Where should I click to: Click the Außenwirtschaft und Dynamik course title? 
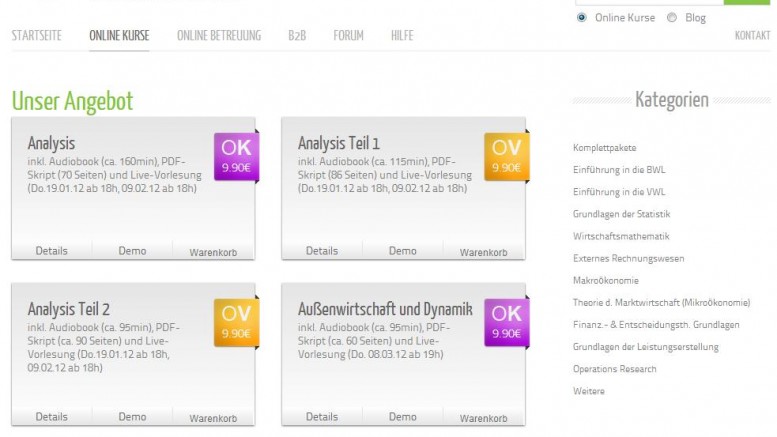(384, 310)
